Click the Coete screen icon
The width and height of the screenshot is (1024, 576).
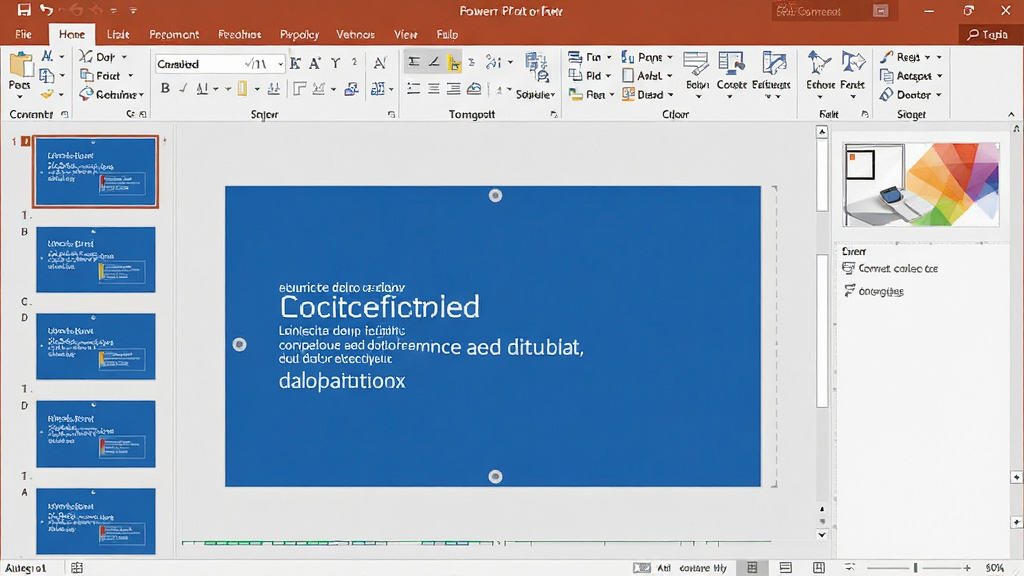tap(731, 63)
